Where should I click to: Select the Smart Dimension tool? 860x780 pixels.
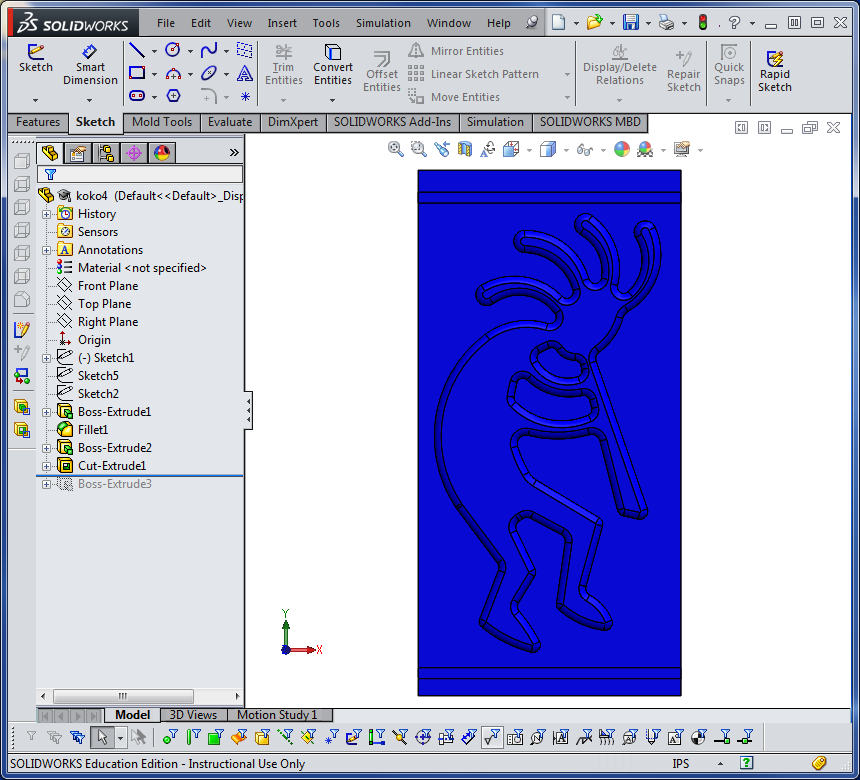click(90, 65)
